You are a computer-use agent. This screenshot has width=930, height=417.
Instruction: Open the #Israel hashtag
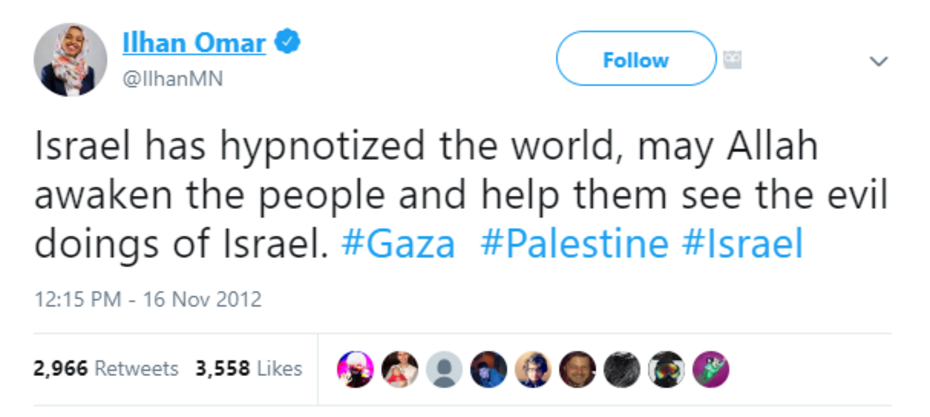pos(741,244)
